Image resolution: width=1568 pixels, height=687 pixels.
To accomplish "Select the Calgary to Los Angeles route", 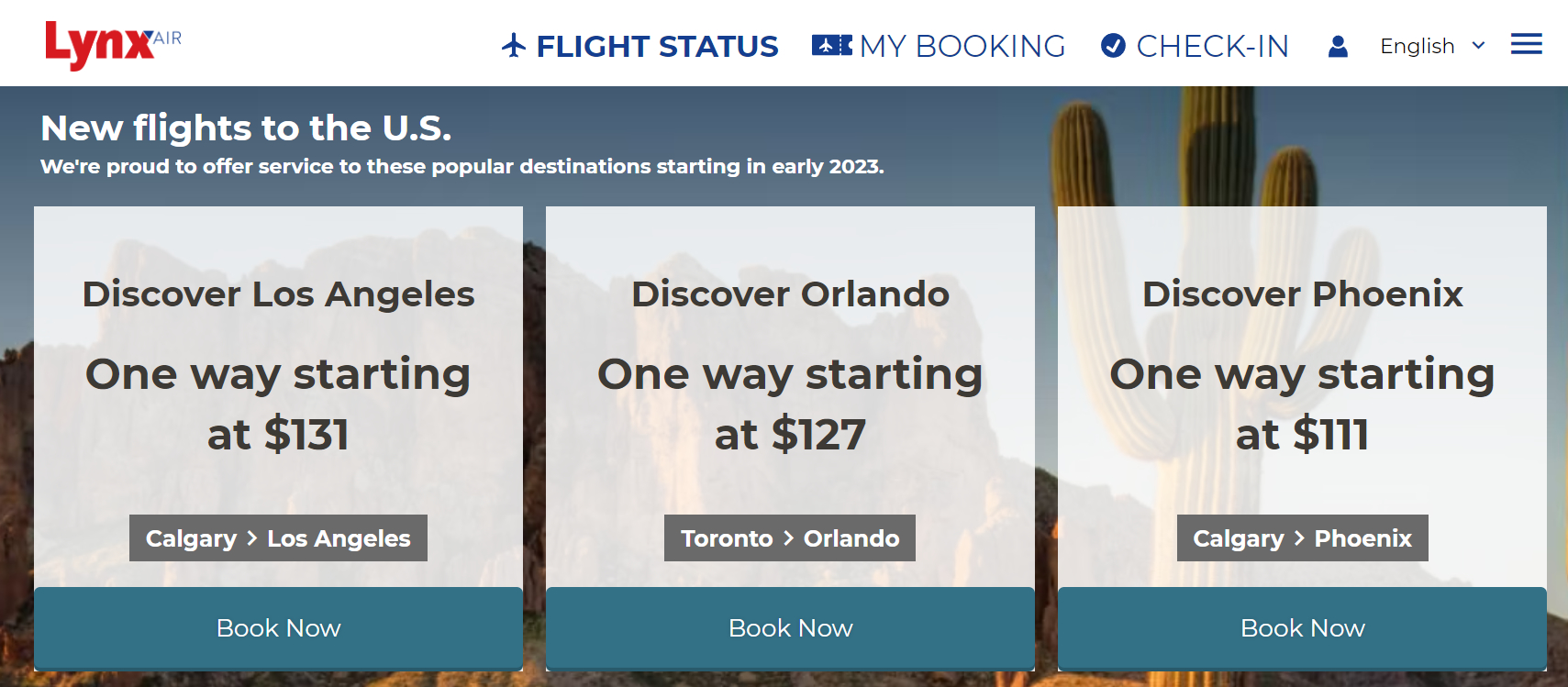I will (x=278, y=538).
